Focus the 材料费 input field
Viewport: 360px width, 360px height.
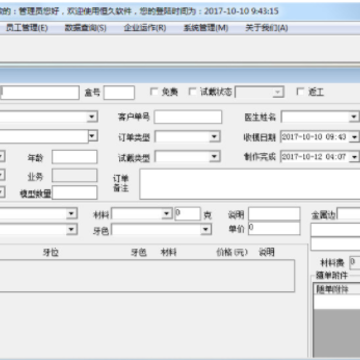(355, 263)
